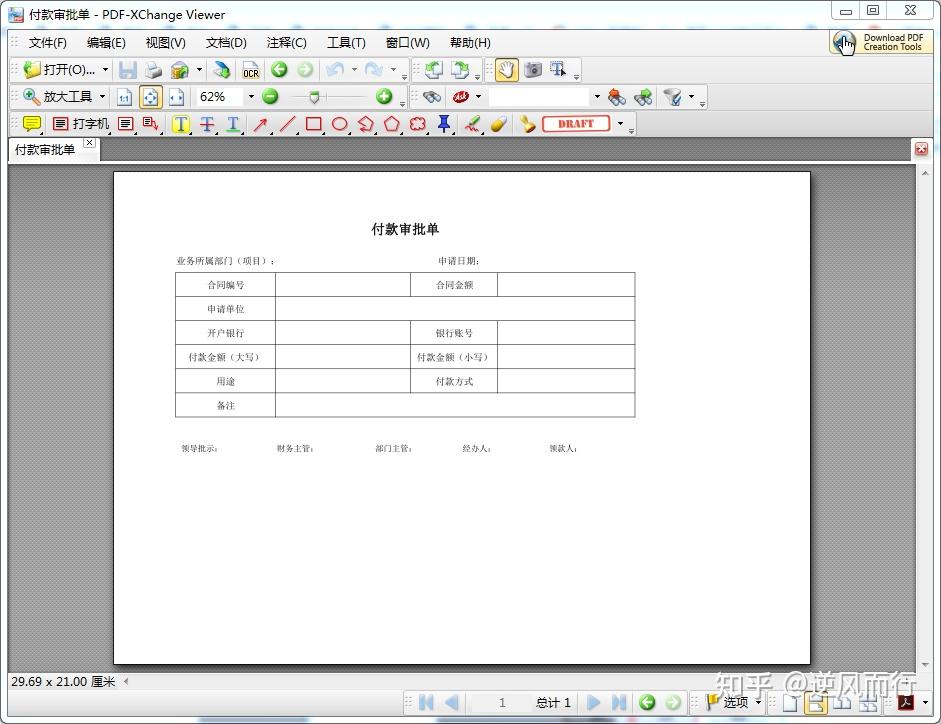
Task: Toggle Fit Width zoom mode
Action: [x=176, y=97]
